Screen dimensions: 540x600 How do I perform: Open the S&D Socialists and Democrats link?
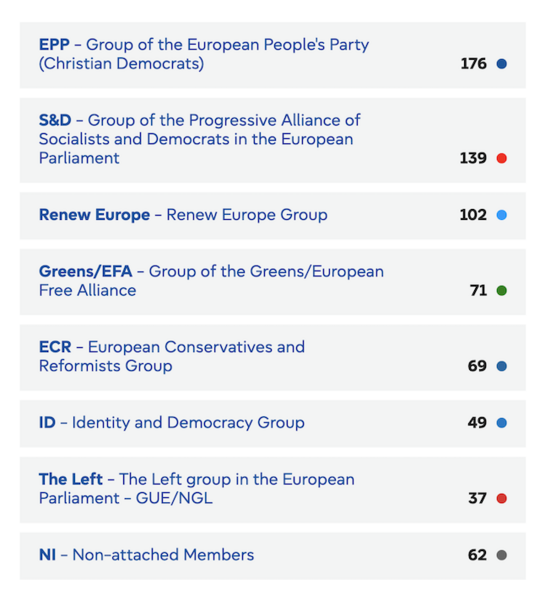tap(199, 139)
